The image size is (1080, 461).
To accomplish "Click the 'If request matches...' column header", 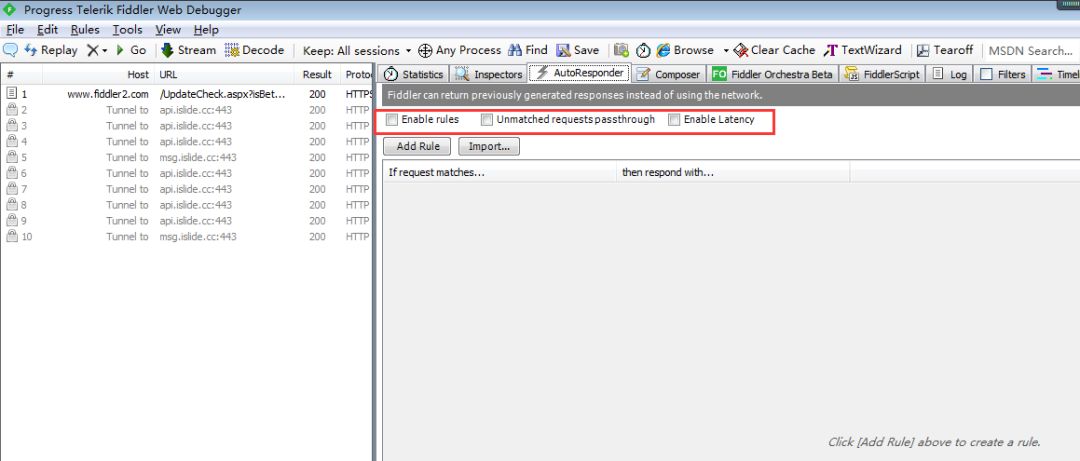I will click(499, 172).
